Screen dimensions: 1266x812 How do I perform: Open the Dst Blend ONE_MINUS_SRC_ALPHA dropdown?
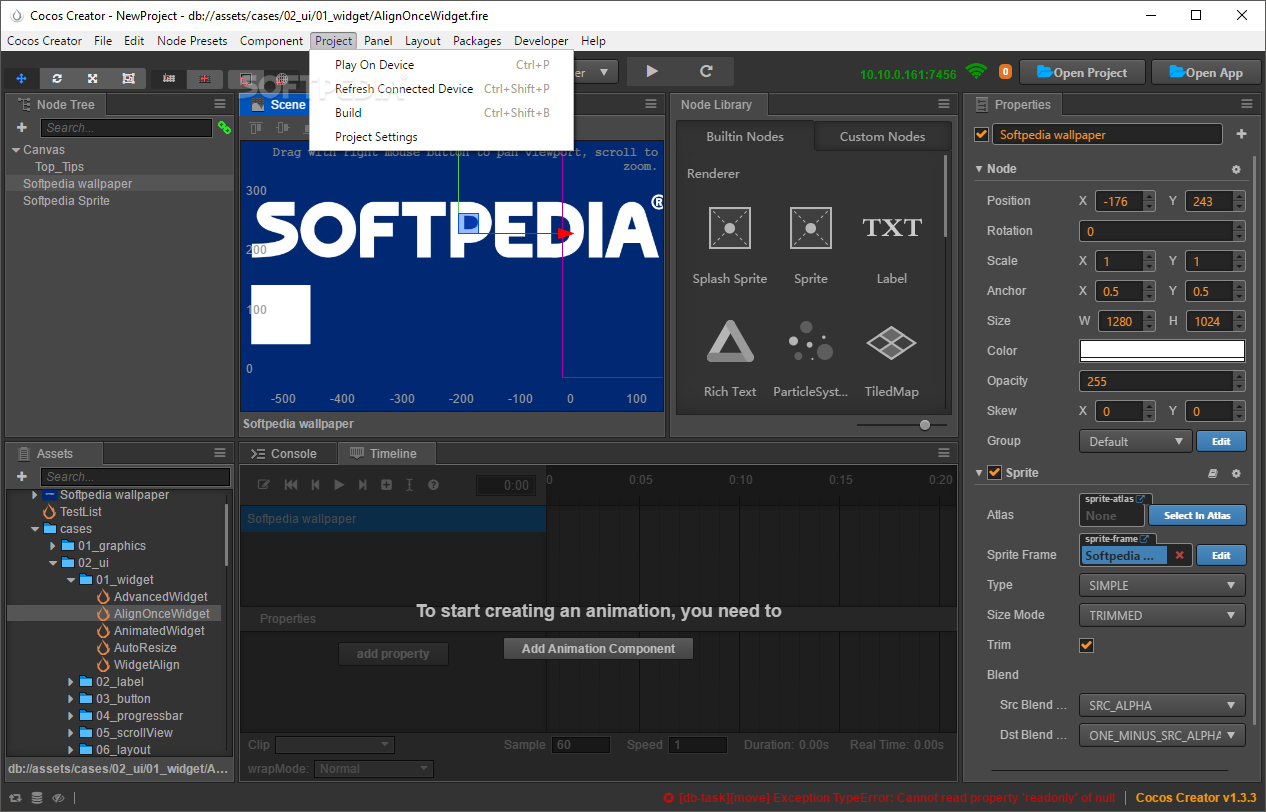(x=1162, y=735)
